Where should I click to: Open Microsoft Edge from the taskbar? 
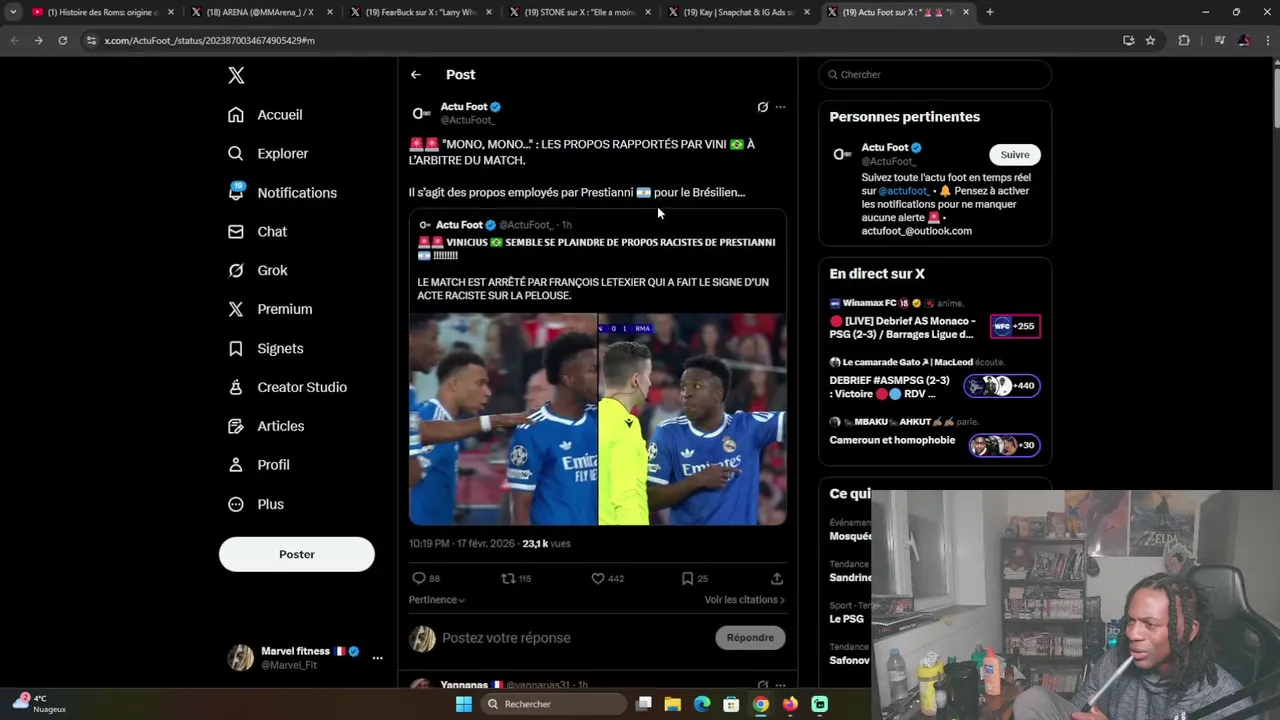(x=702, y=704)
